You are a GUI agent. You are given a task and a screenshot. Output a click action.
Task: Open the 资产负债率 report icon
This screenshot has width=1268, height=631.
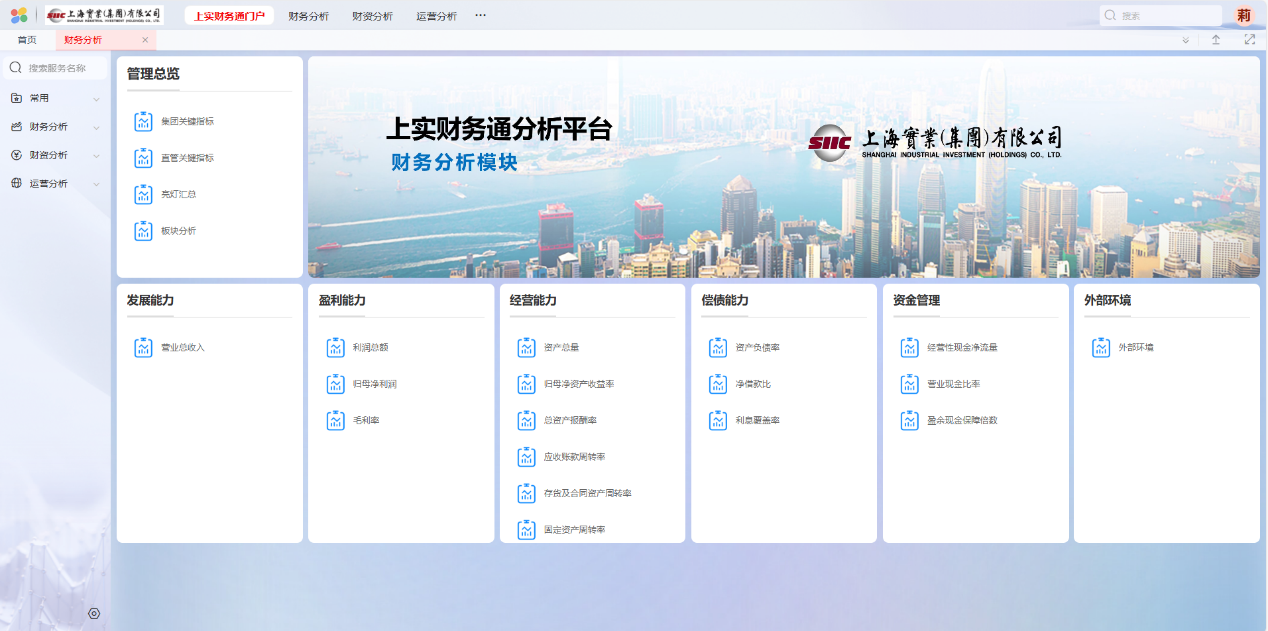coord(718,348)
